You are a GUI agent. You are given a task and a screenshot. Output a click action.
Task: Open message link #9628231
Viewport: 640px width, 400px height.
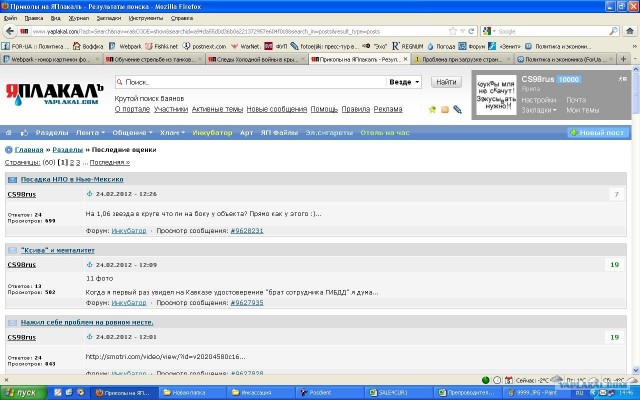247,231
